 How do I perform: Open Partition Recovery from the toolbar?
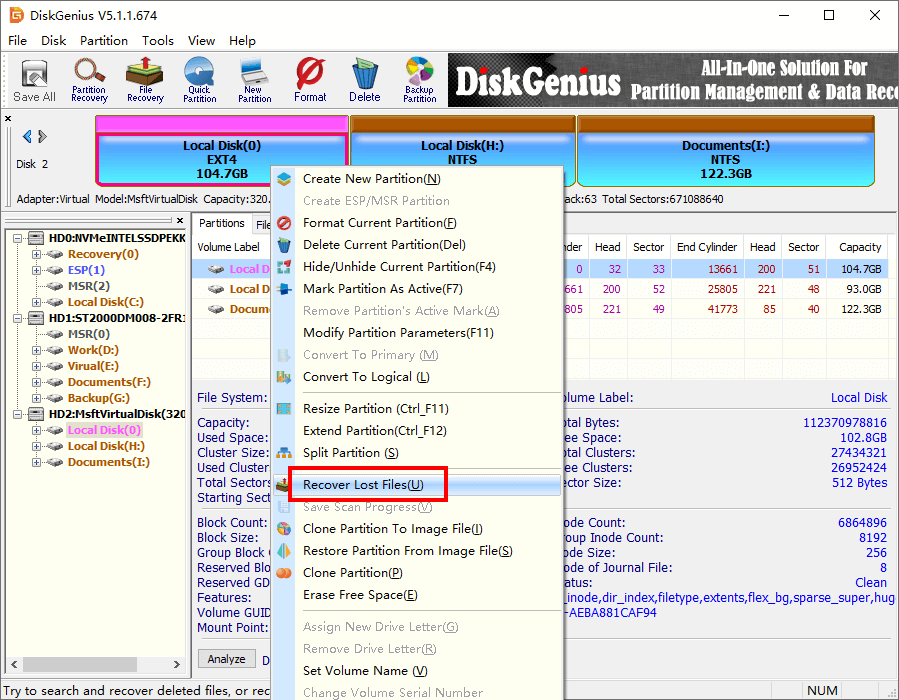pos(89,80)
